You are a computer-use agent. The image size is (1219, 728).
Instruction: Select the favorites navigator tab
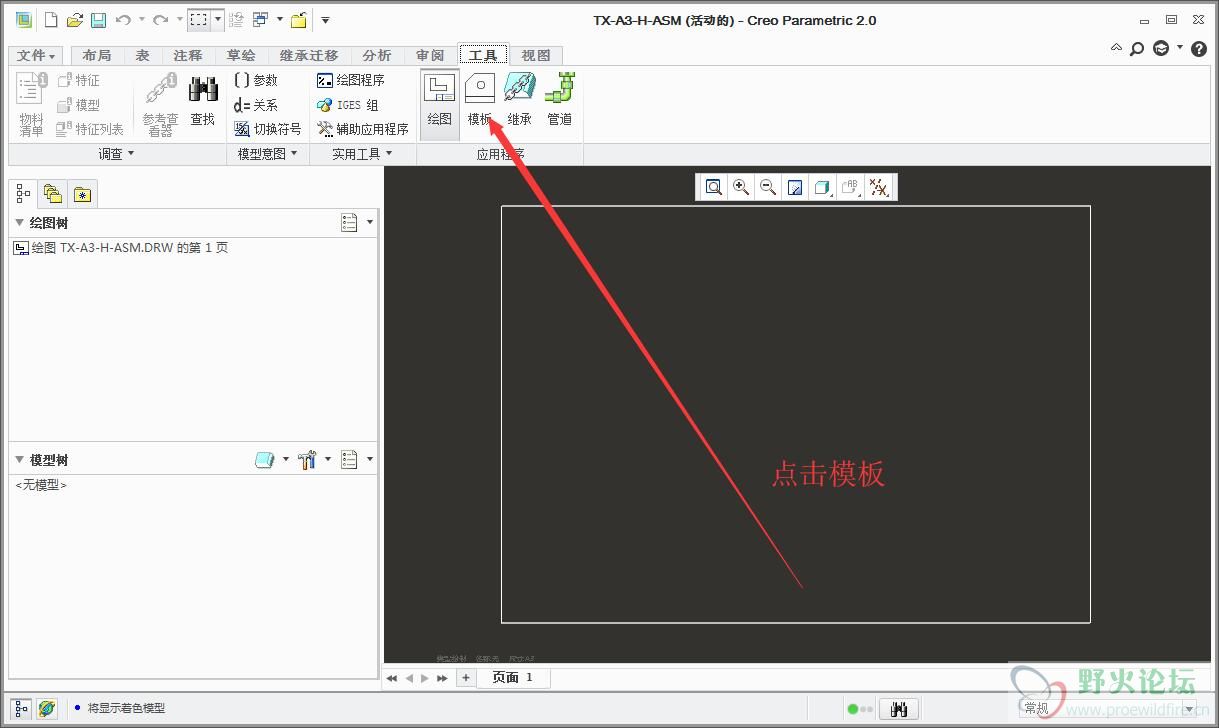click(82, 194)
